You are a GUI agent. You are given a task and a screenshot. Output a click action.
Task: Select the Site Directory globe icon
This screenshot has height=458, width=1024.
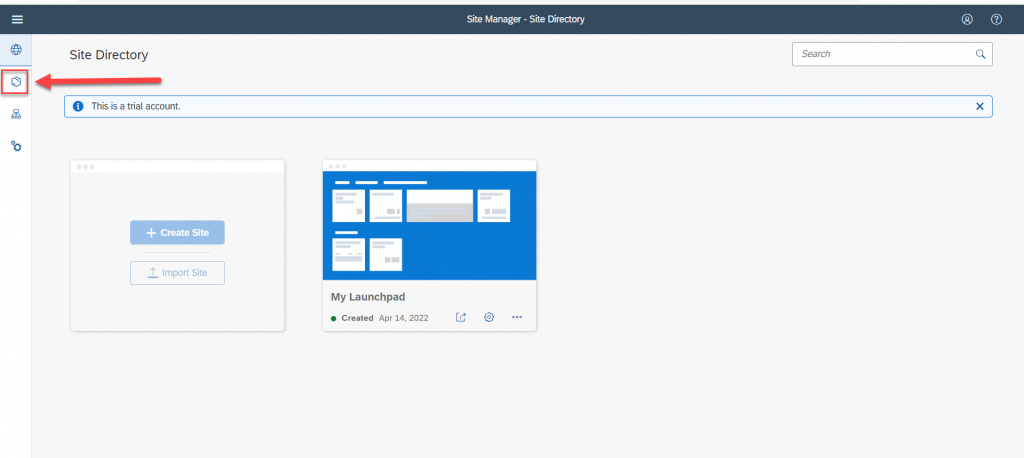pyautogui.click(x=16, y=50)
